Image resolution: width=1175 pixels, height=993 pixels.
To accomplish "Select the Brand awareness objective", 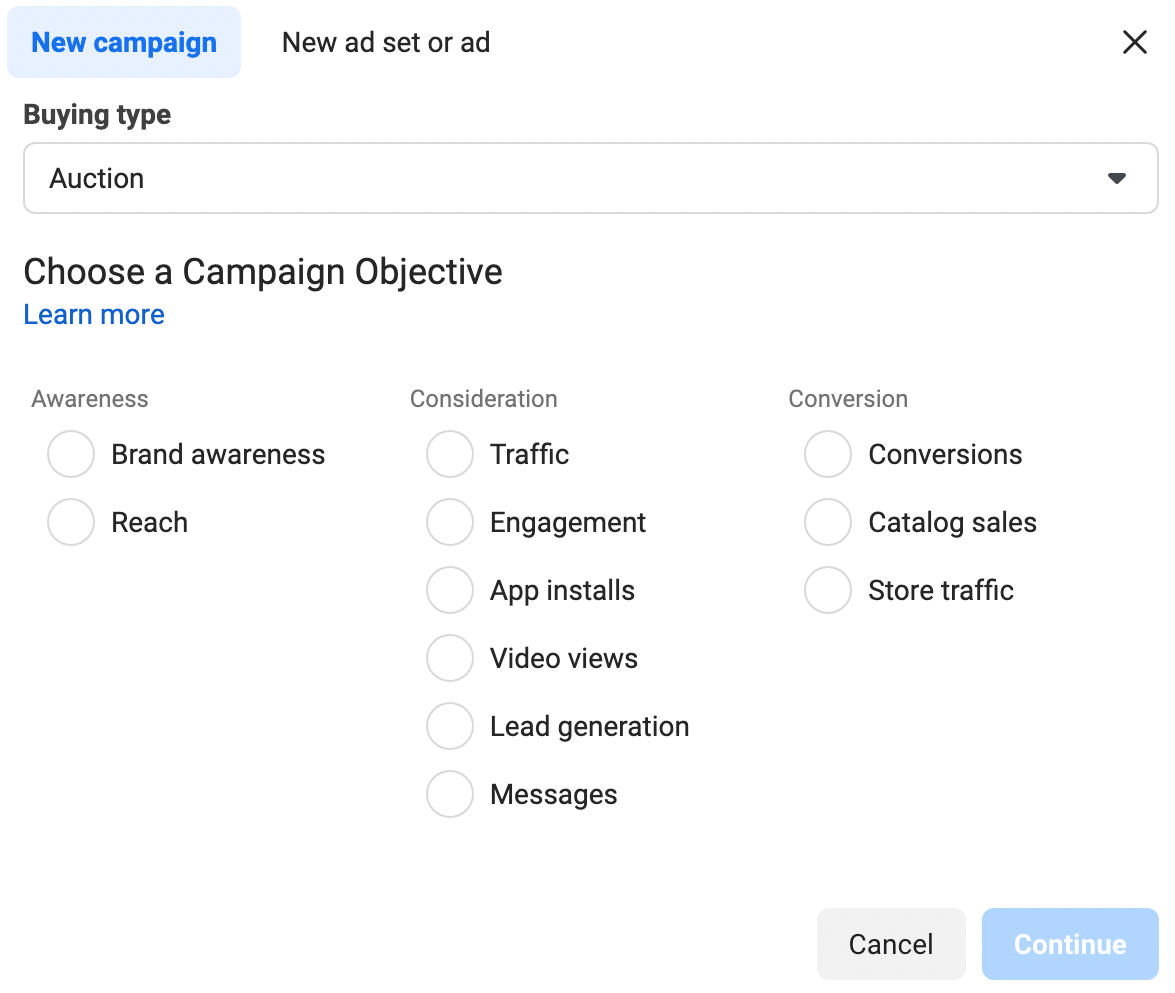I will pos(71,455).
